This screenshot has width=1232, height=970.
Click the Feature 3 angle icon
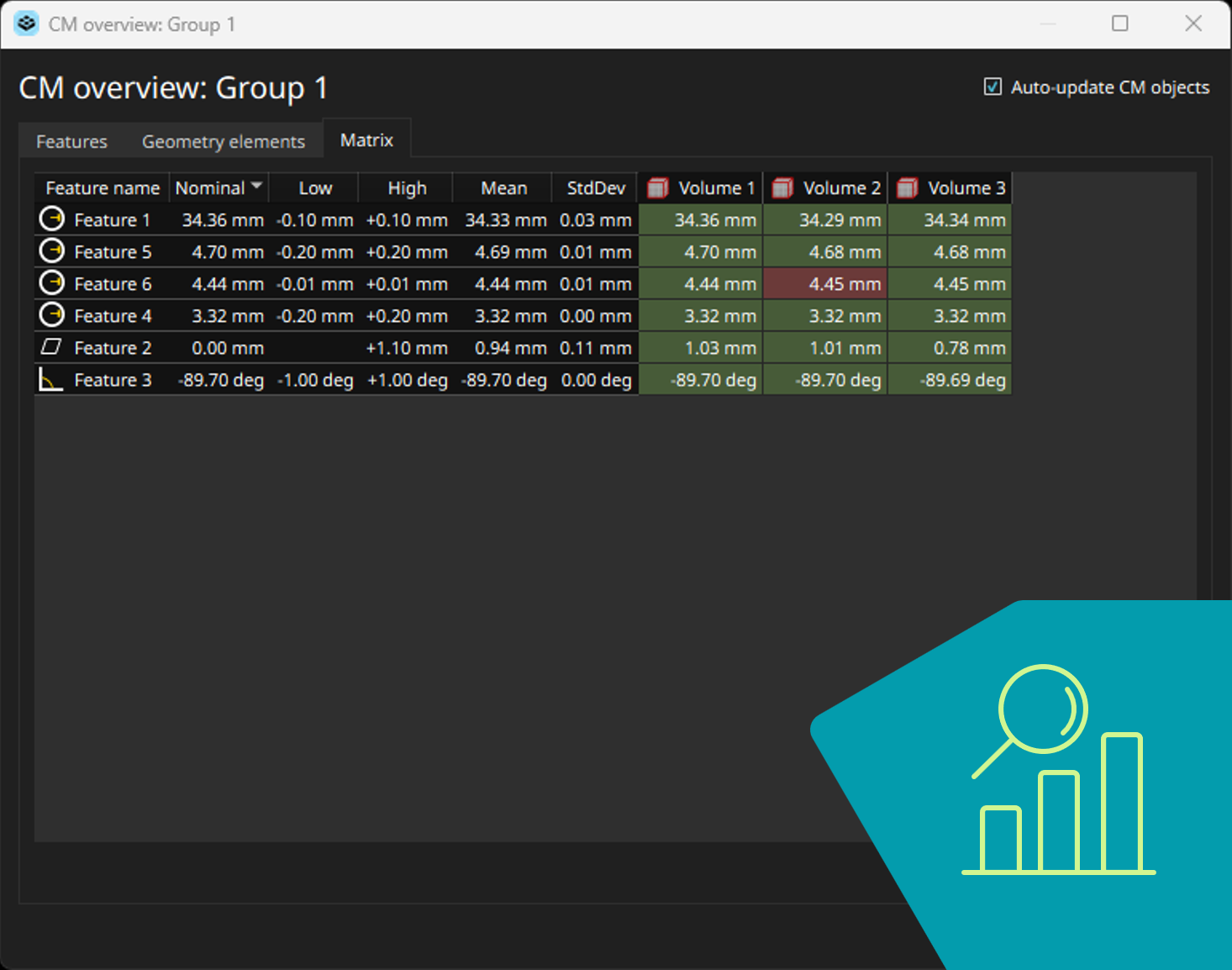click(x=51, y=380)
